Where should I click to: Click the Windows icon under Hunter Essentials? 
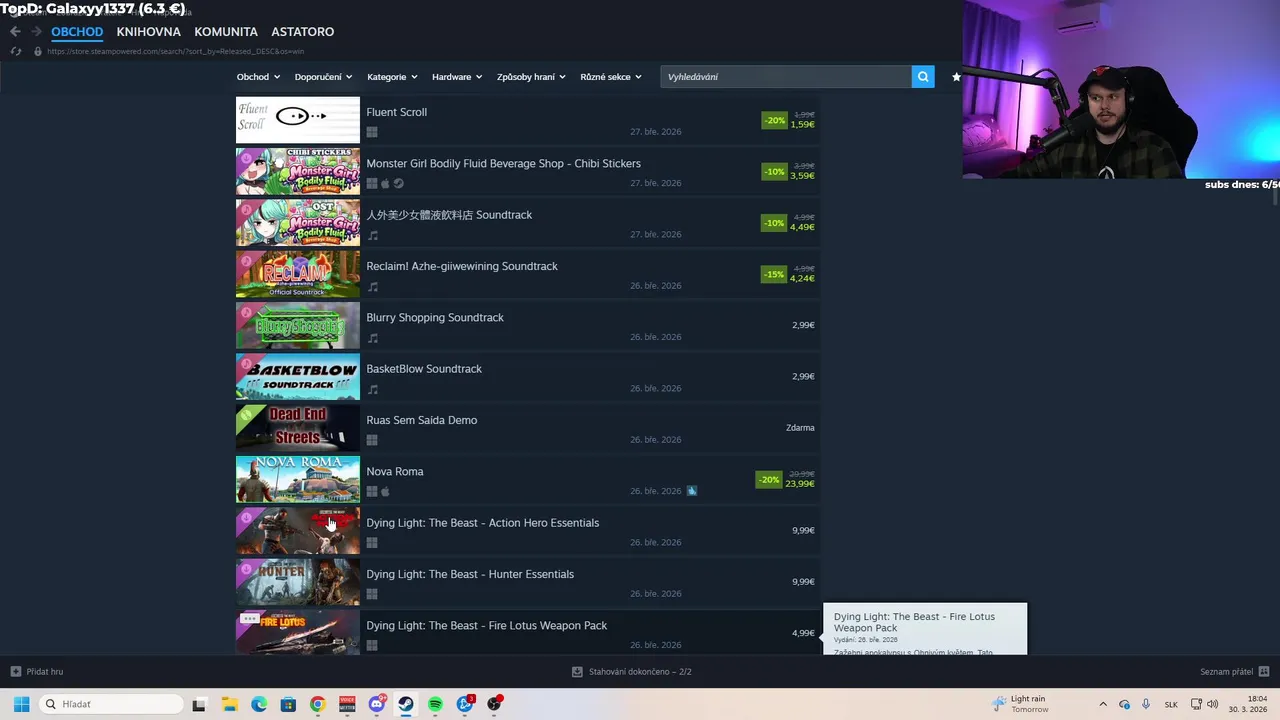tap(372, 594)
